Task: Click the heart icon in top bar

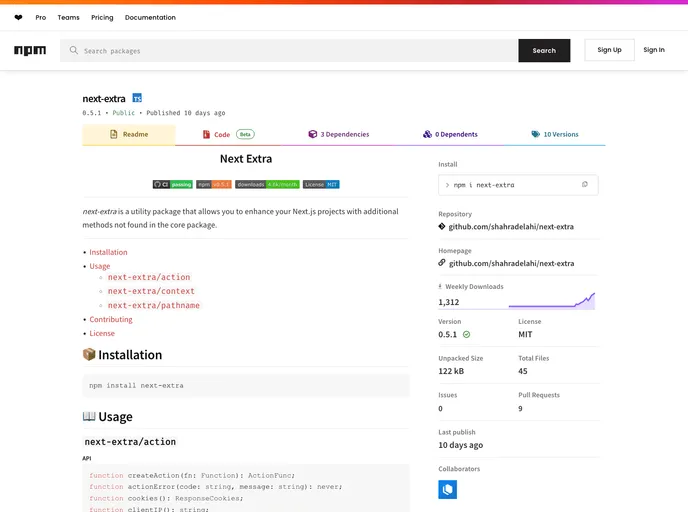Action: 18,17
